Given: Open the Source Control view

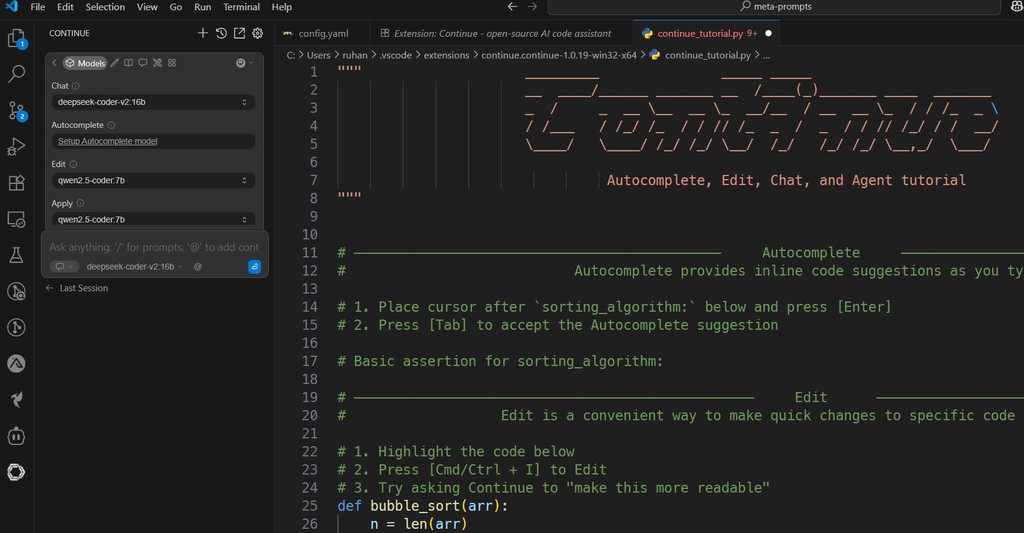Looking at the screenshot, I should click(x=16, y=110).
